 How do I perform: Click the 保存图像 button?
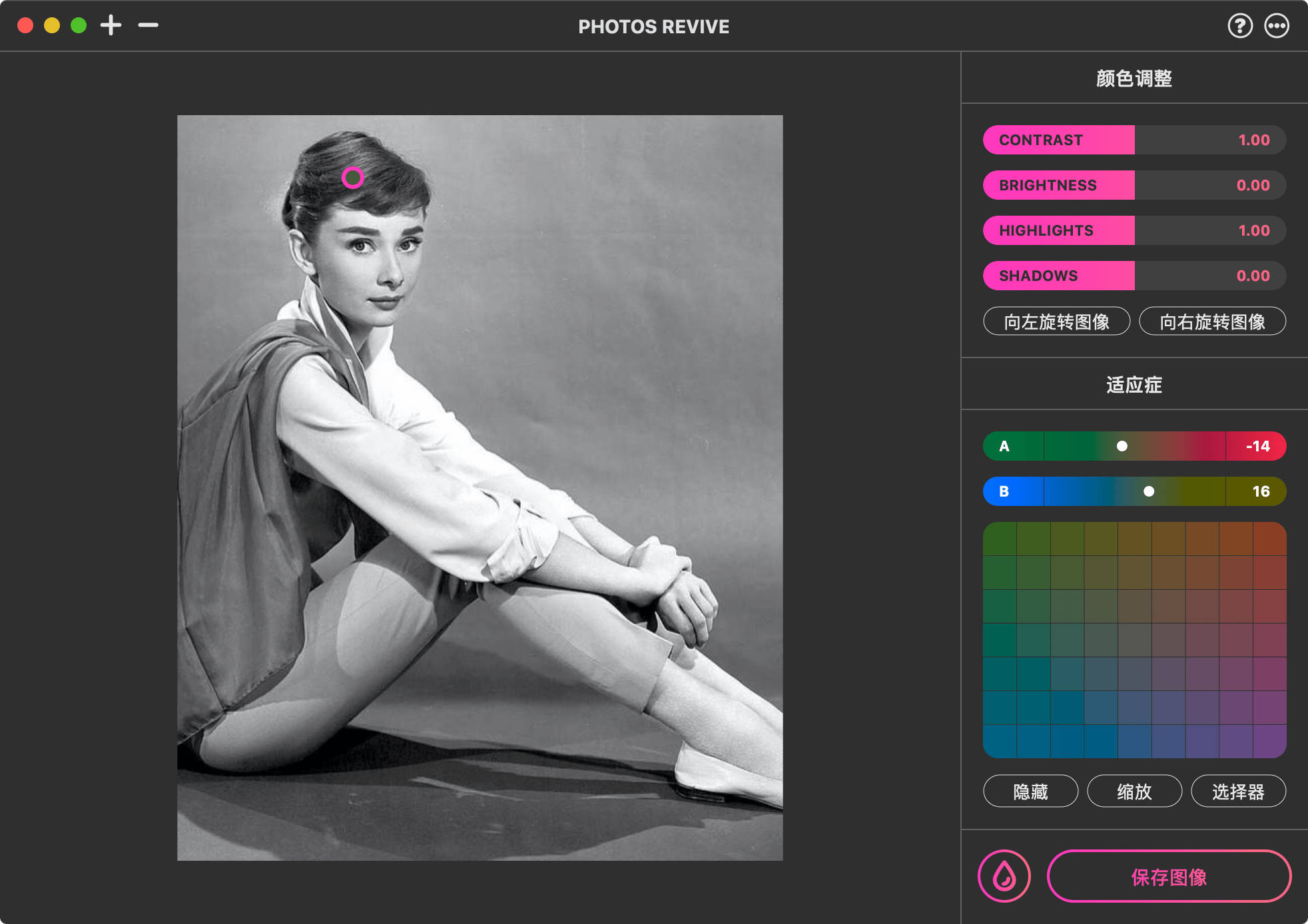coord(1169,877)
